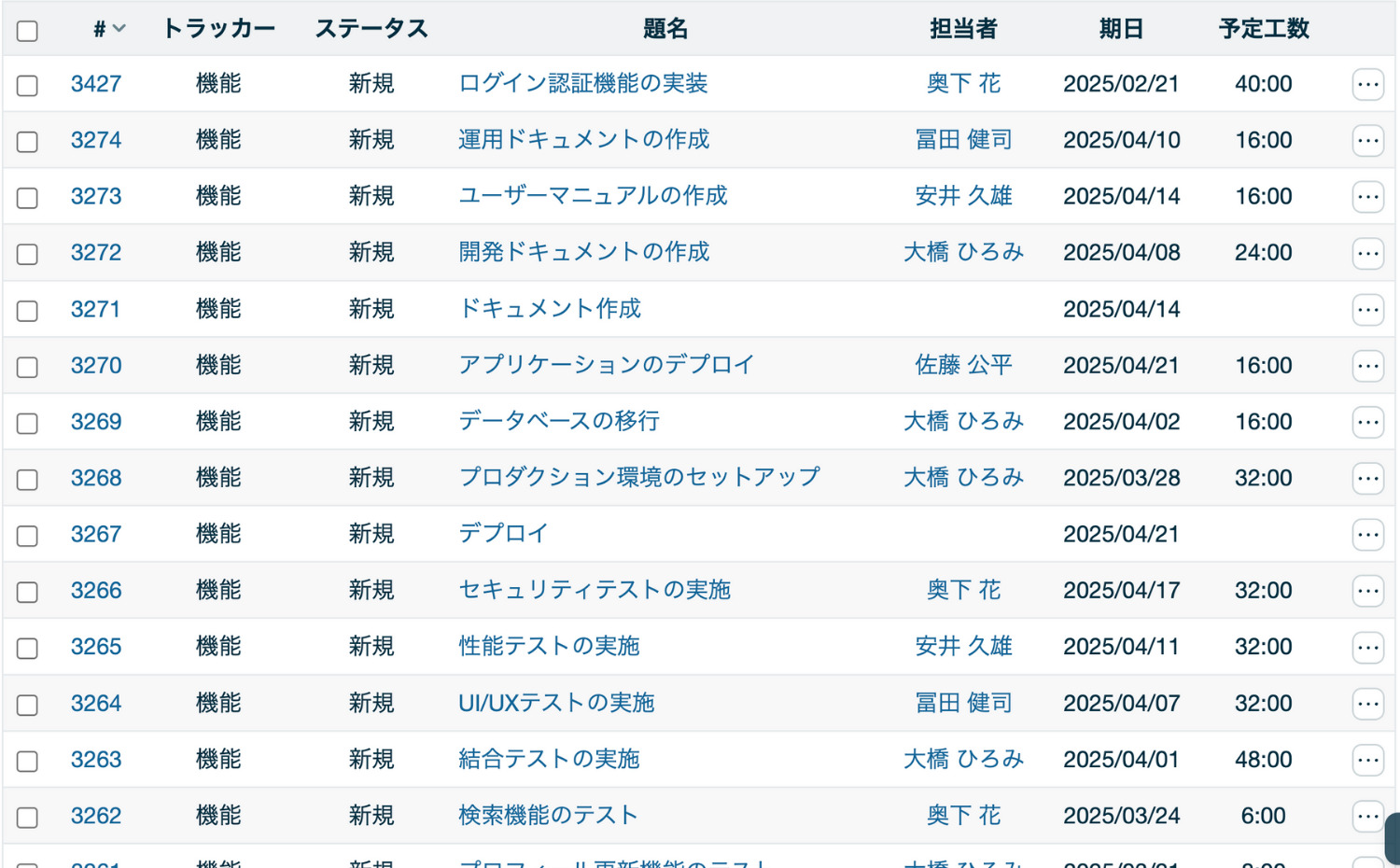The width and height of the screenshot is (1400, 868).
Task: Open actions menu for issue 3265
Action: 1367,648
